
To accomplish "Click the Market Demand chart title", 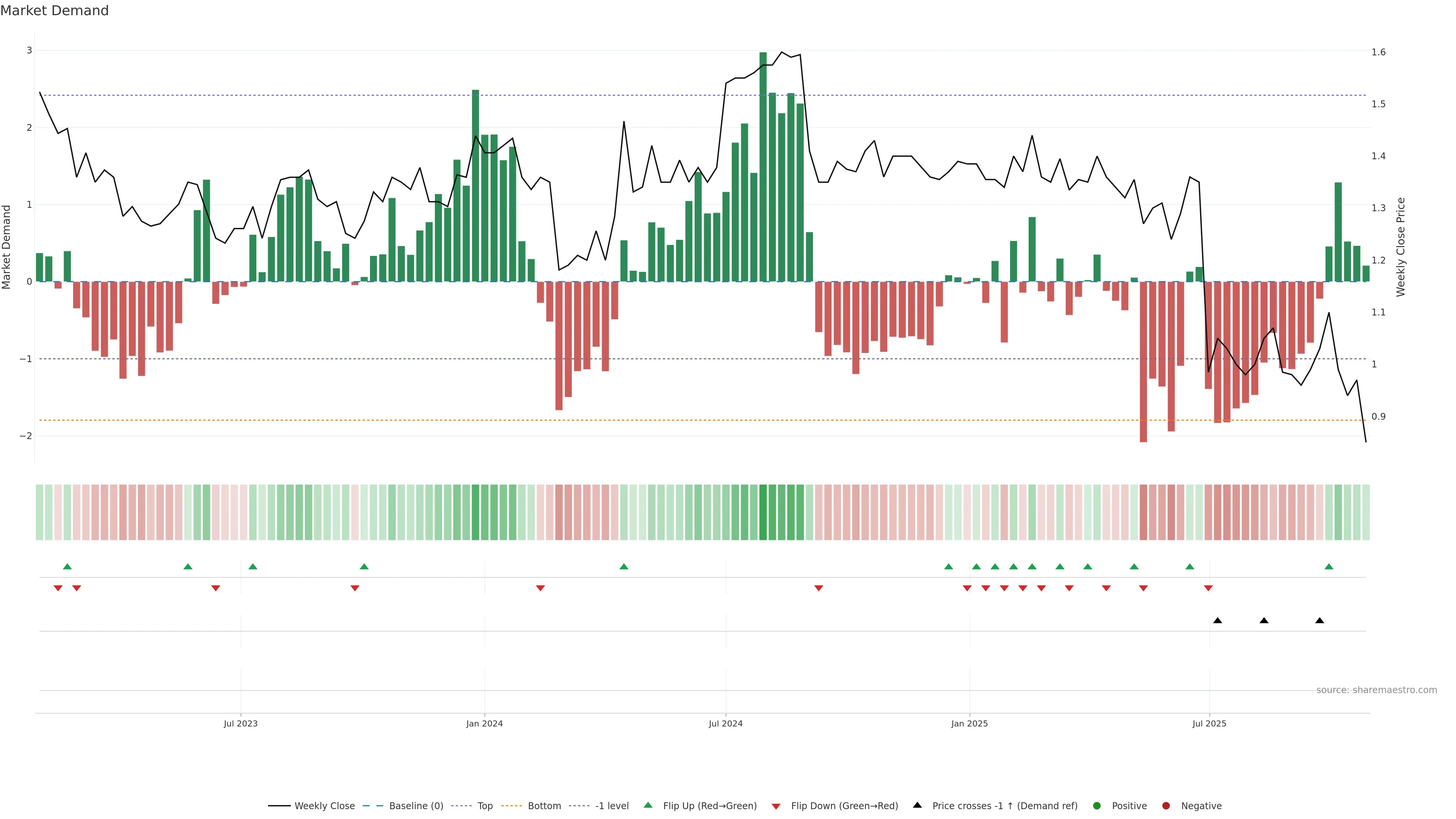I will tap(54, 11).
